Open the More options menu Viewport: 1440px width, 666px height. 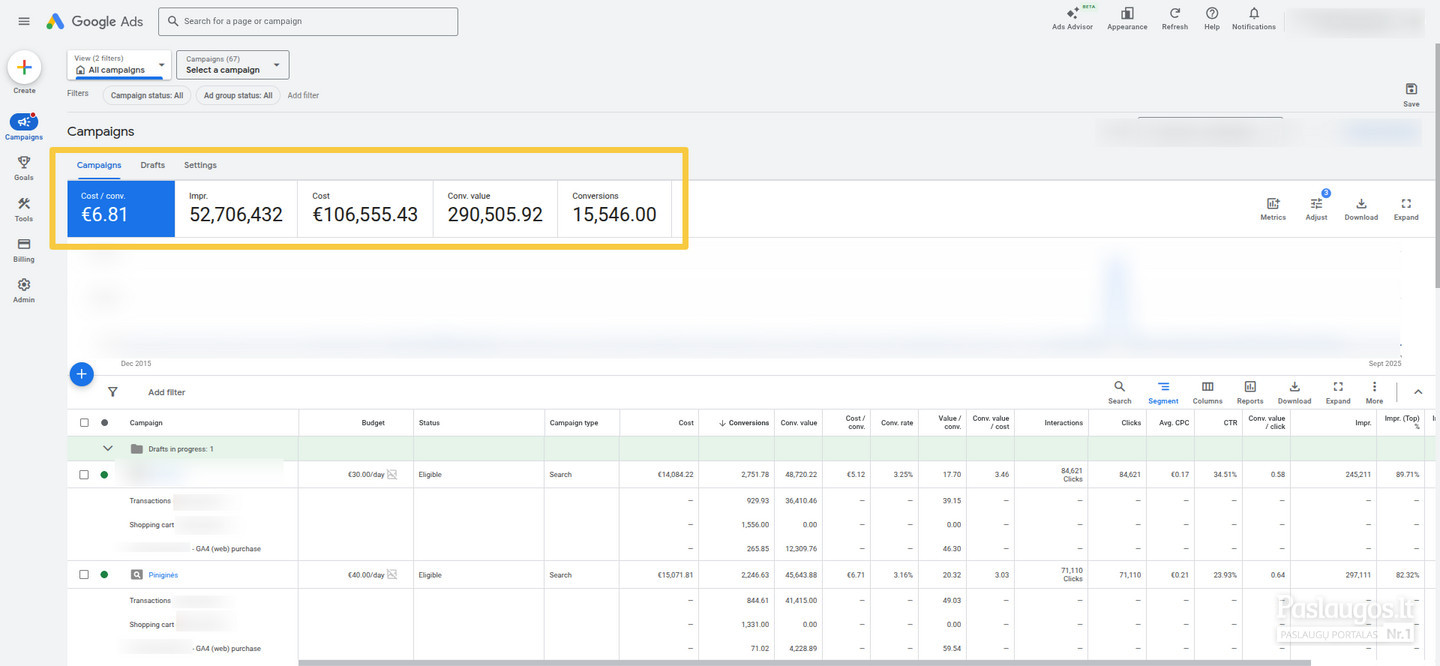pyautogui.click(x=1374, y=391)
